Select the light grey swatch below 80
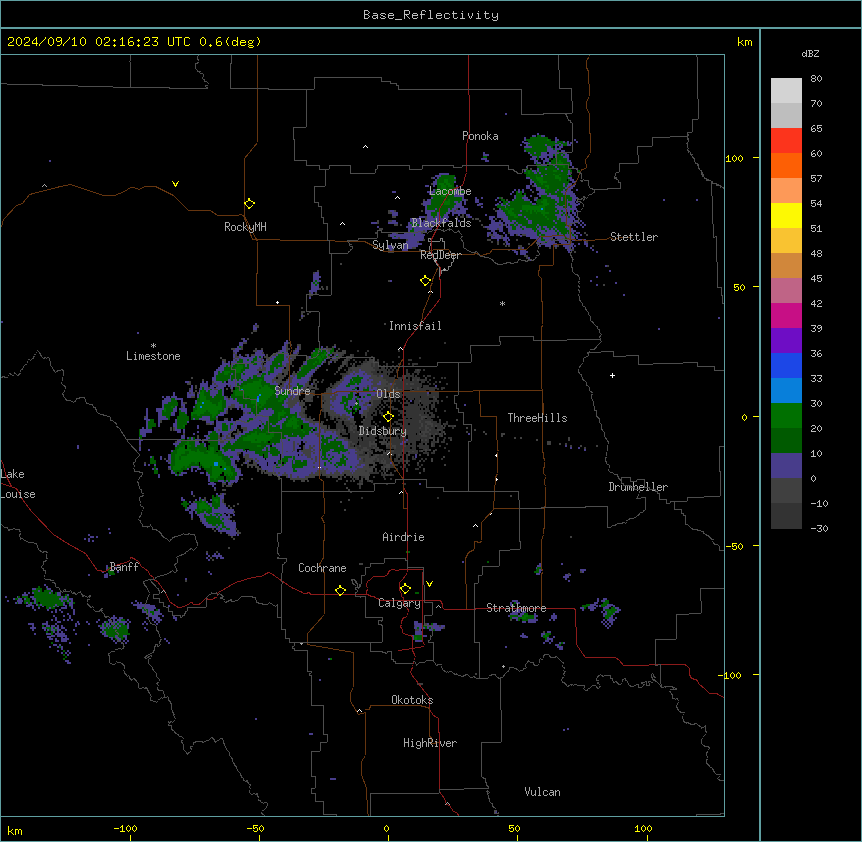The image size is (862, 842). click(x=786, y=91)
